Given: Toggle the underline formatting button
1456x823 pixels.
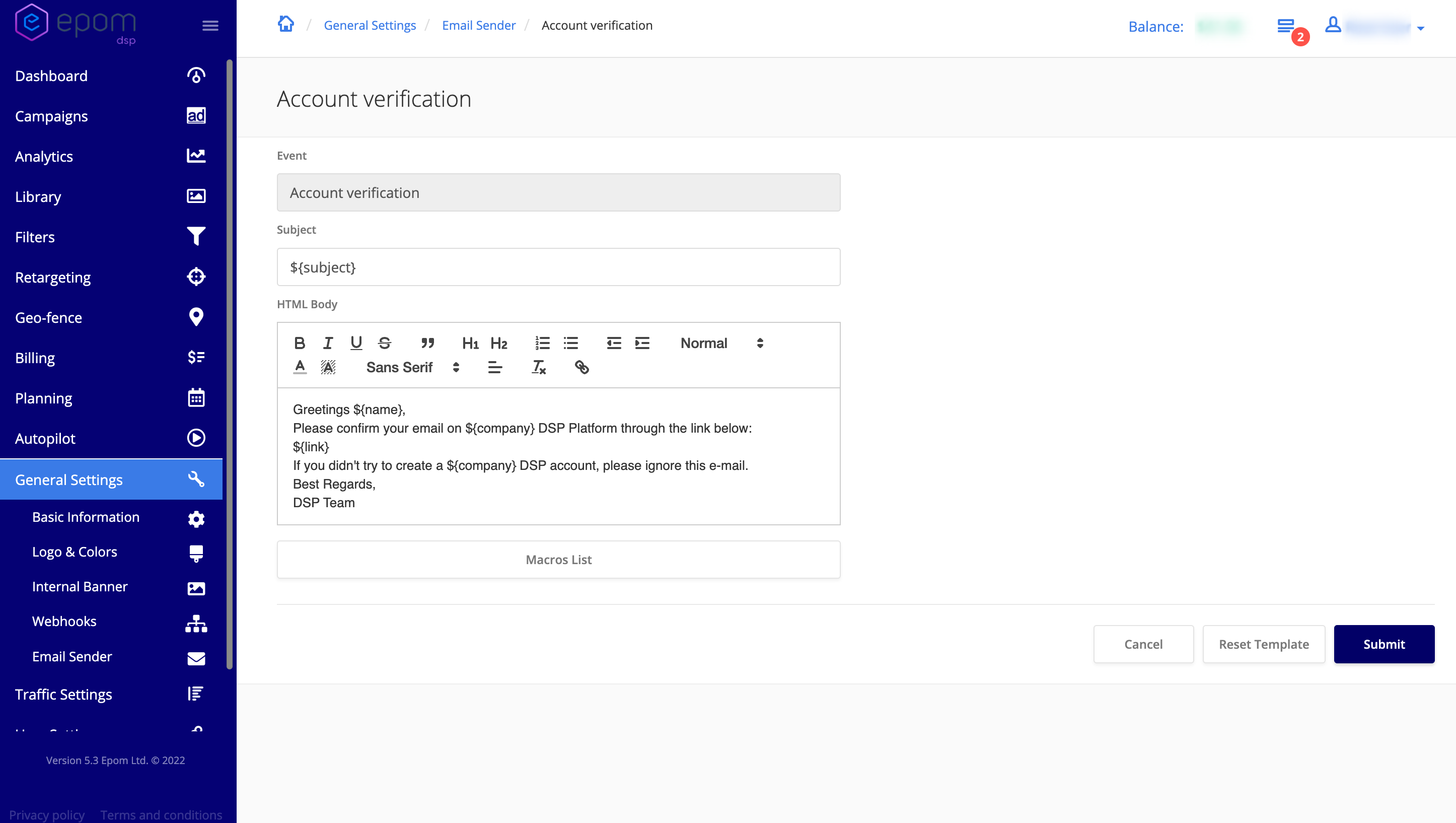Looking at the screenshot, I should coord(356,343).
